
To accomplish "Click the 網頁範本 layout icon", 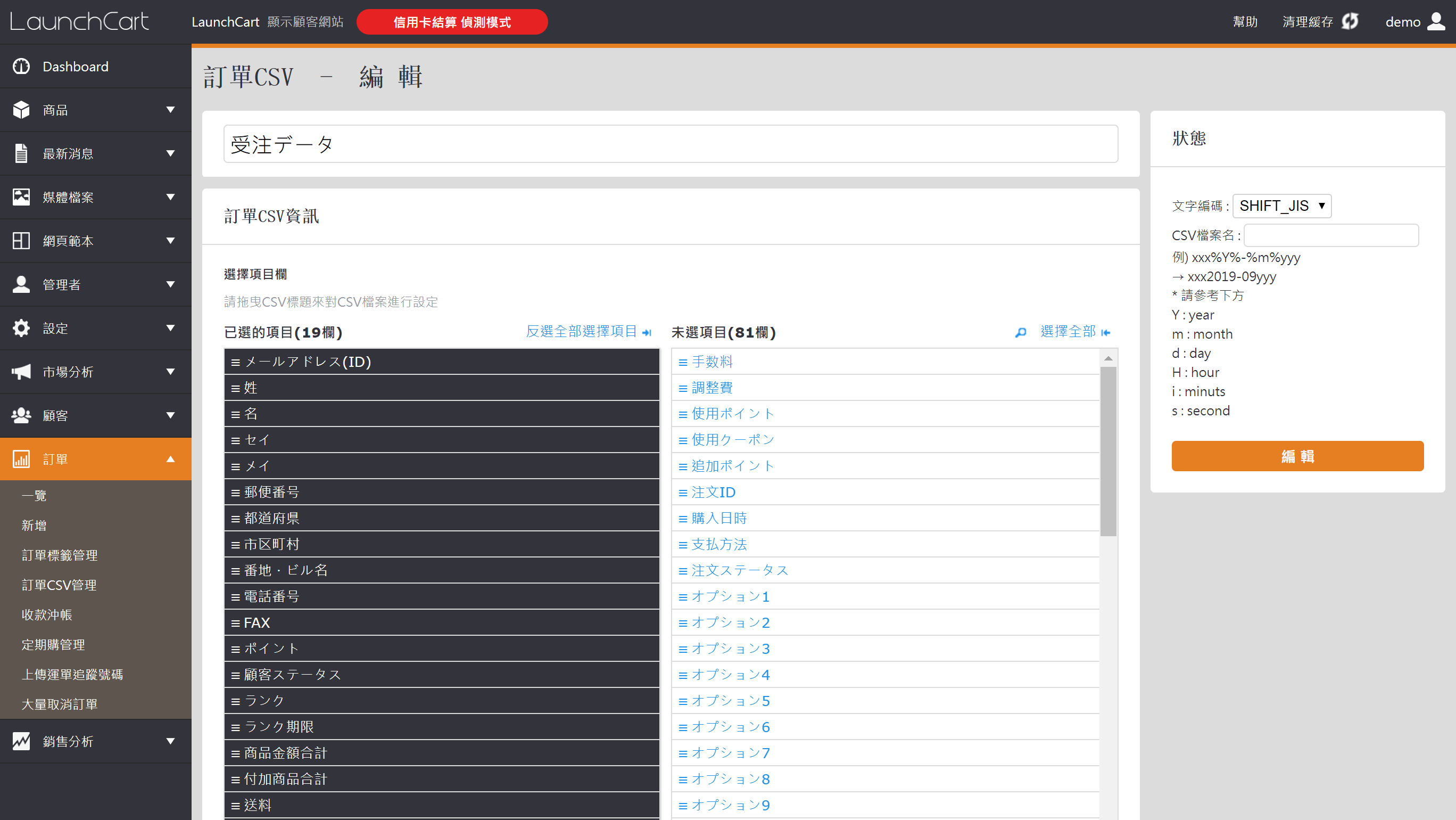I will point(21,241).
